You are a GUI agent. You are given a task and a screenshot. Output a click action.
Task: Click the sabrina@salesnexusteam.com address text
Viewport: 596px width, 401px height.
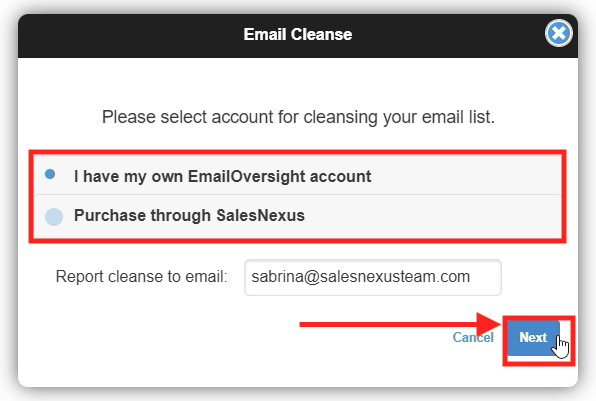pos(361,277)
